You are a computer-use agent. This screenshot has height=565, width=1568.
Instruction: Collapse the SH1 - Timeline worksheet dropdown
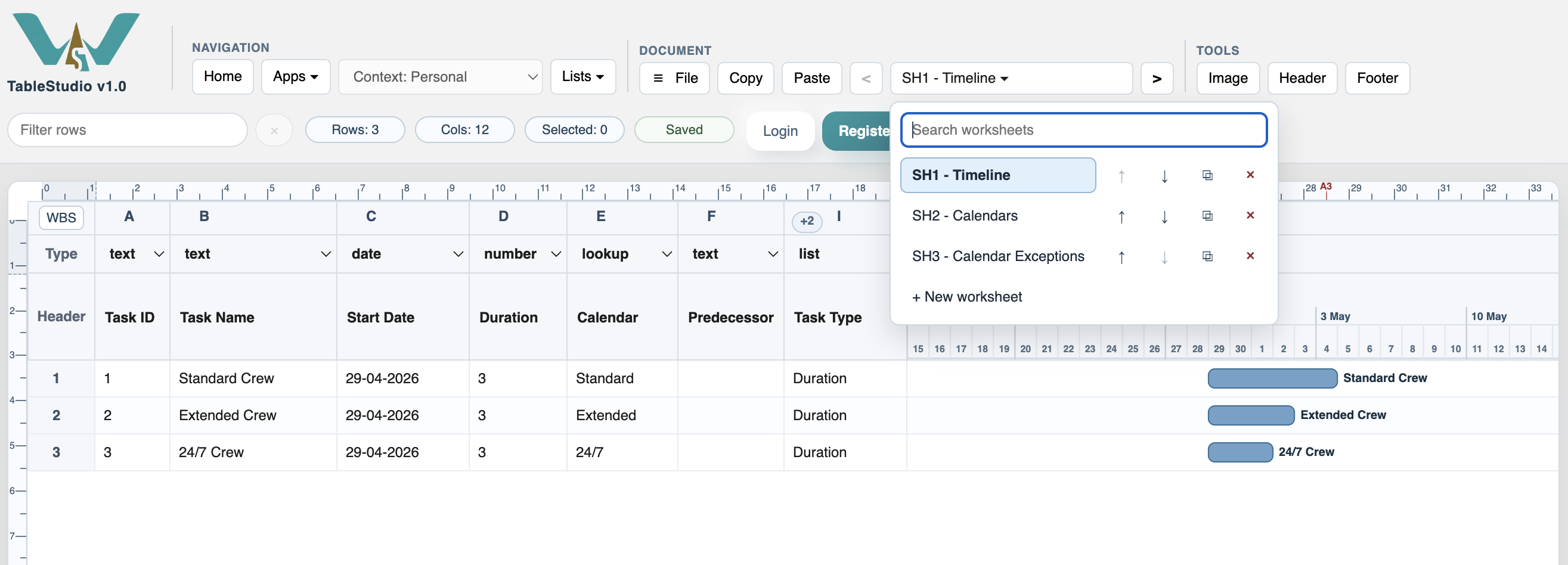(x=1011, y=79)
